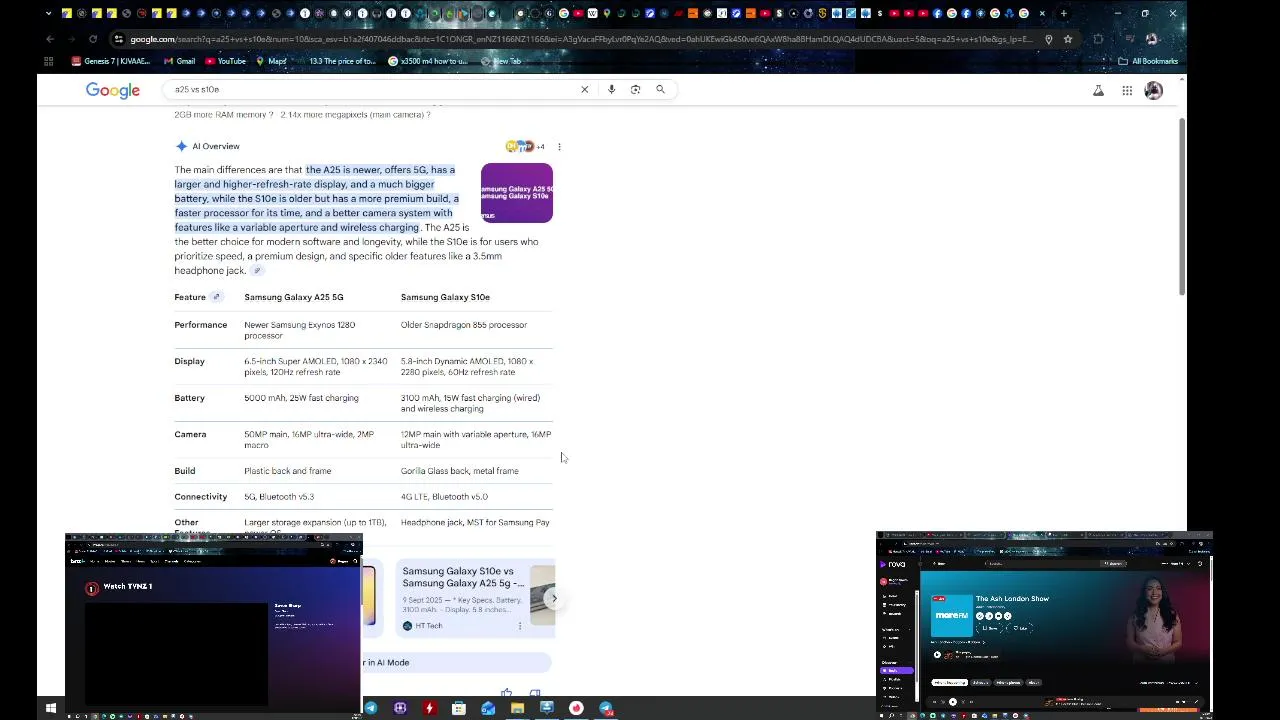
Task: Open the Google apps grid
Action: point(1127,90)
